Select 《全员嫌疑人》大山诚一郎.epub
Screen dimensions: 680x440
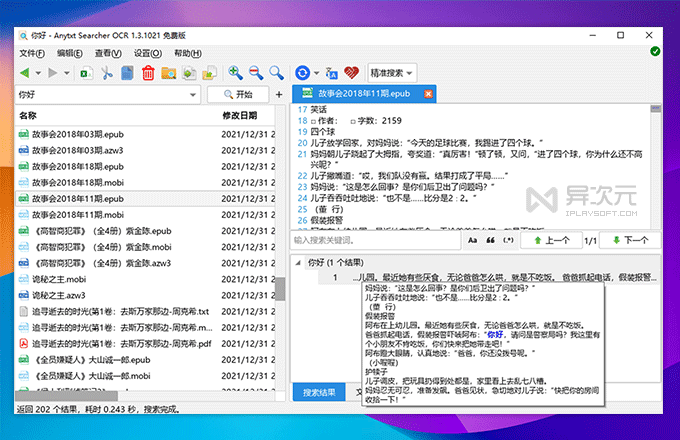coord(145,360)
